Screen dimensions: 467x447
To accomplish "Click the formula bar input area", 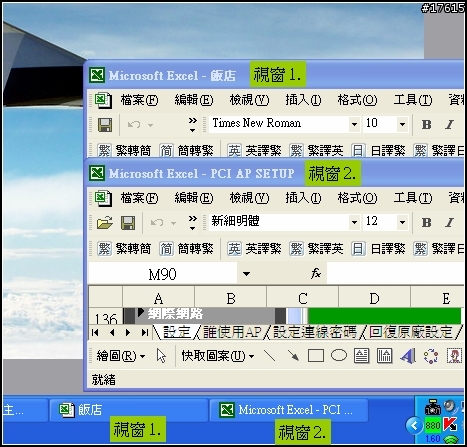I will [x=395, y=273].
